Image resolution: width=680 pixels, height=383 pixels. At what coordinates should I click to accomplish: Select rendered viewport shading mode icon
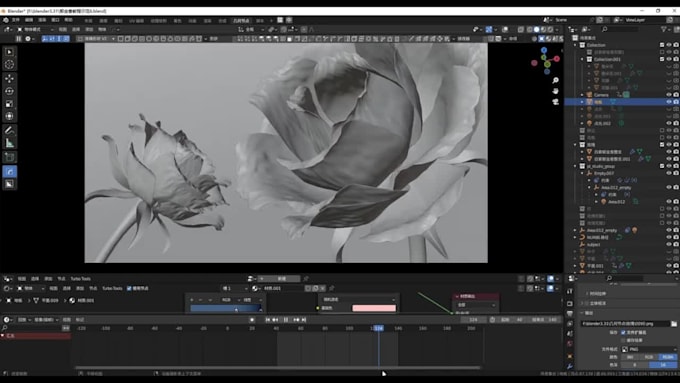pyautogui.click(x=550, y=29)
